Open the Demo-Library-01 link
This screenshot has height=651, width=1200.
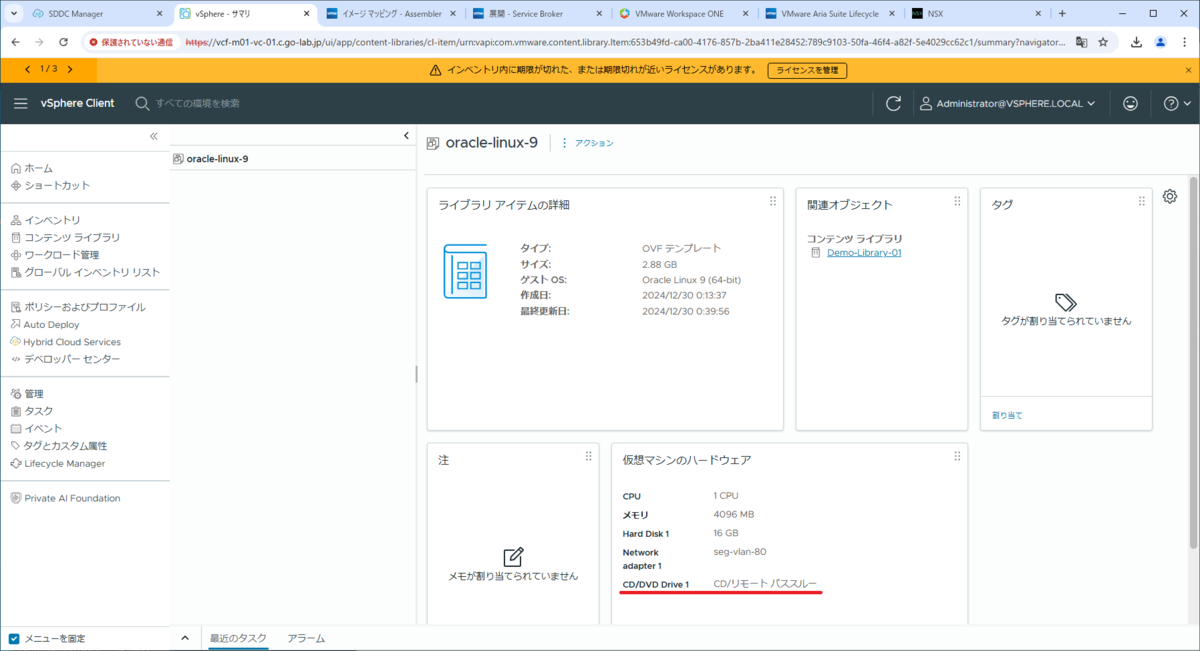(x=864, y=253)
